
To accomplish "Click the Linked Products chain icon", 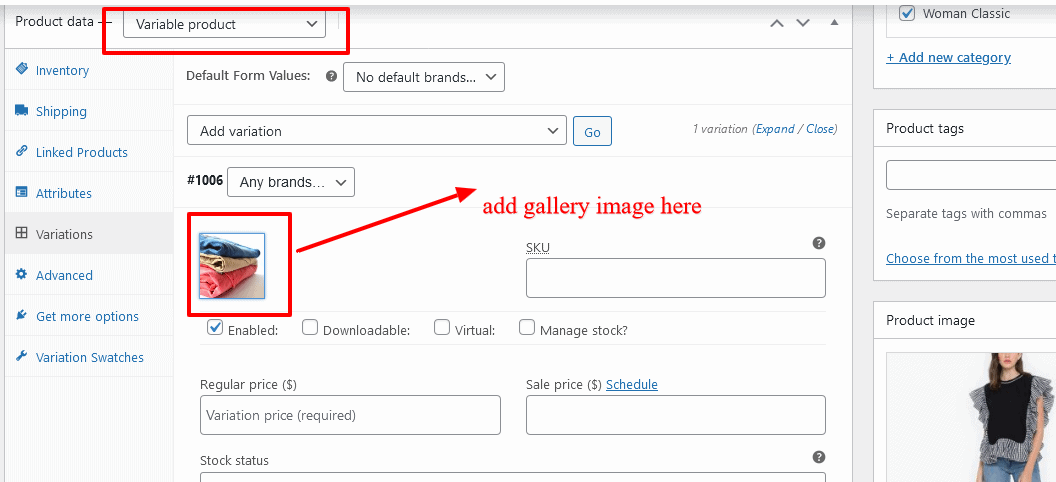I will tap(22, 151).
